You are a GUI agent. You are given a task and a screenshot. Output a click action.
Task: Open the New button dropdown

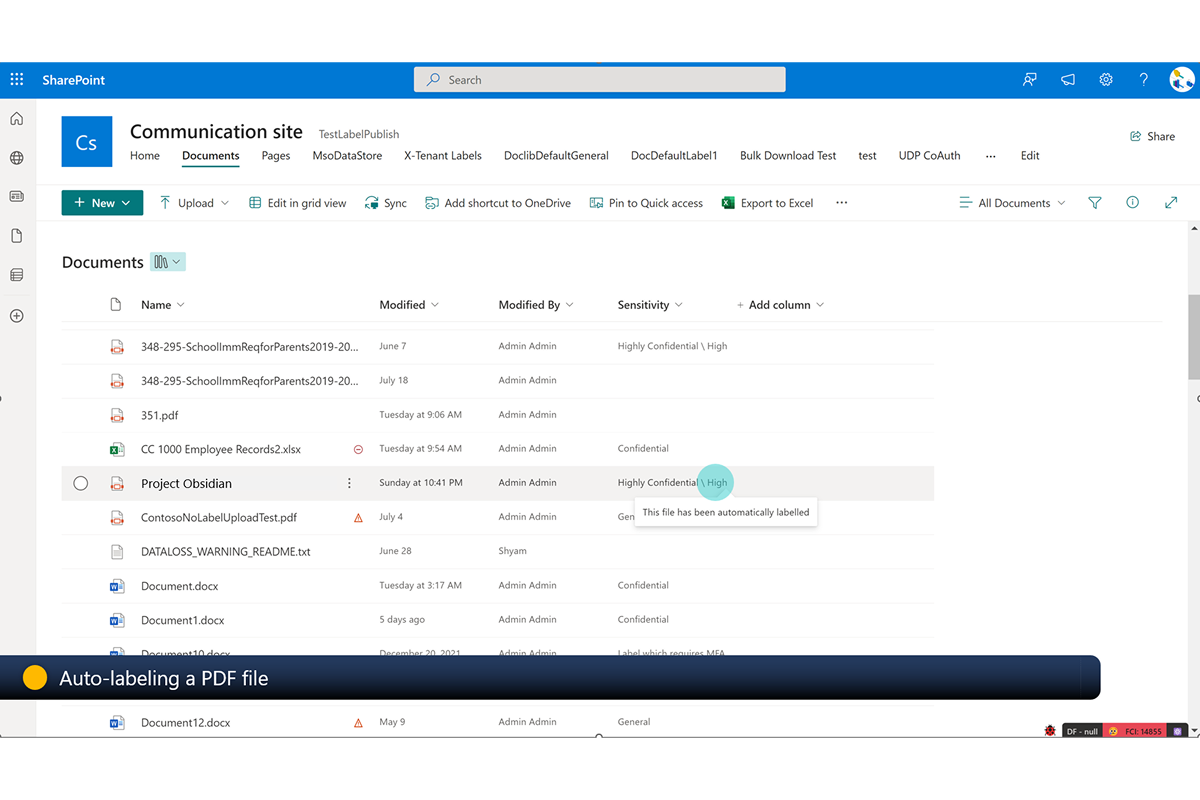(x=102, y=203)
